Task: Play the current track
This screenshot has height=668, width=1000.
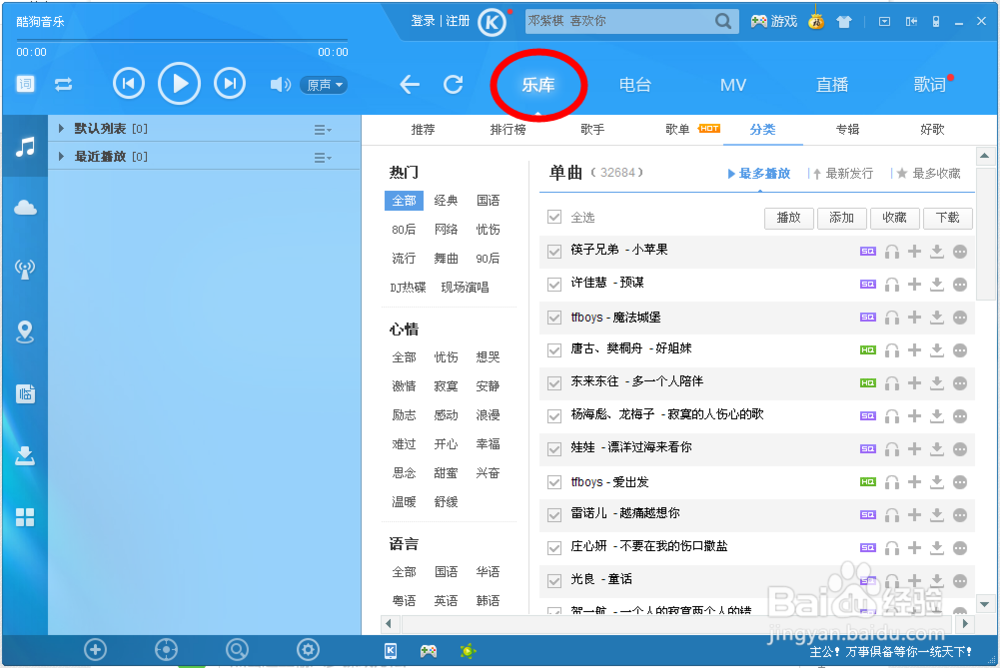Action: [x=179, y=84]
